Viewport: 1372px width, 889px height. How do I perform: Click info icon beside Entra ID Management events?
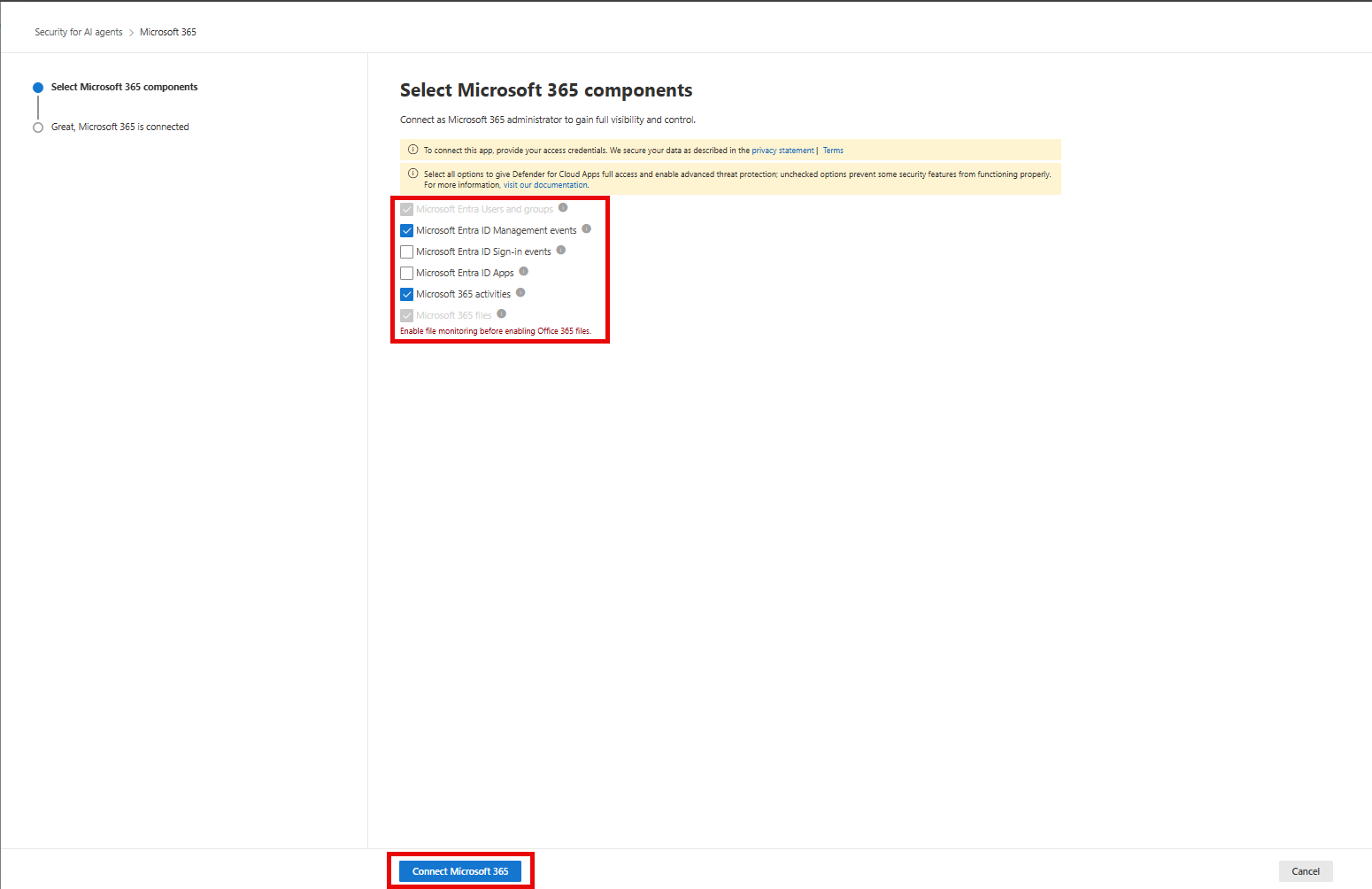click(586, 229)
